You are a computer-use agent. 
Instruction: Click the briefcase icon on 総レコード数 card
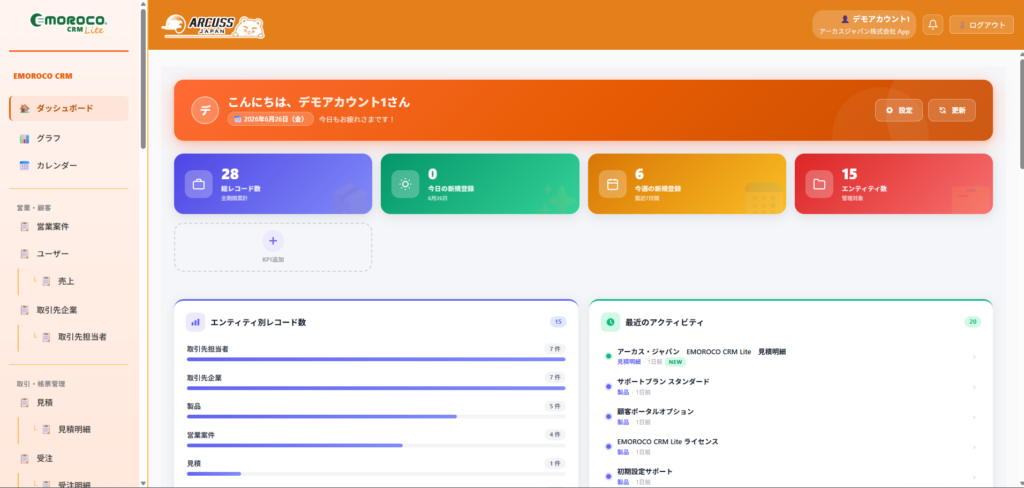(x=199, y=184)
